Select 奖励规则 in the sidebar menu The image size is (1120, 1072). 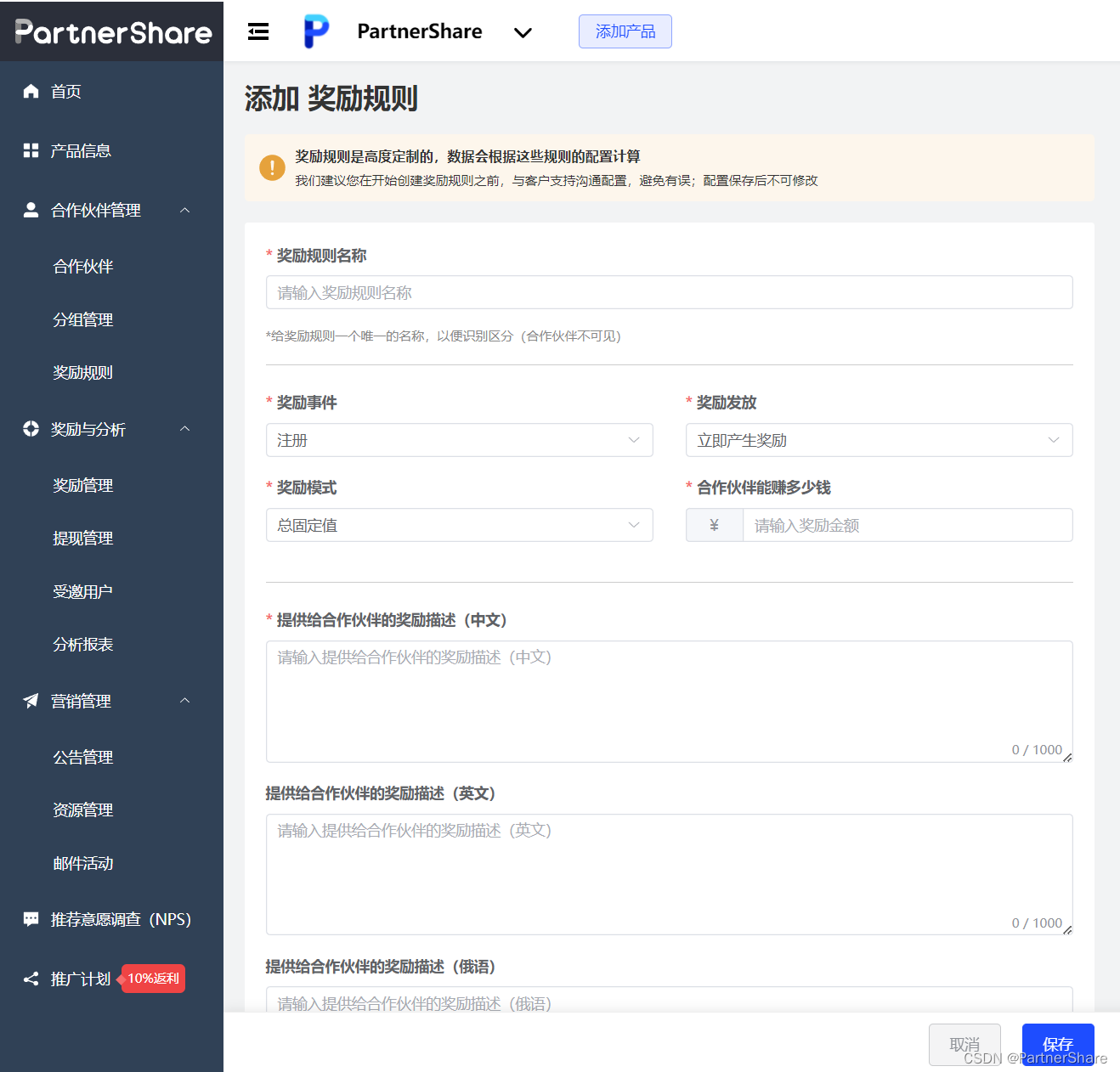pos(82,372)
